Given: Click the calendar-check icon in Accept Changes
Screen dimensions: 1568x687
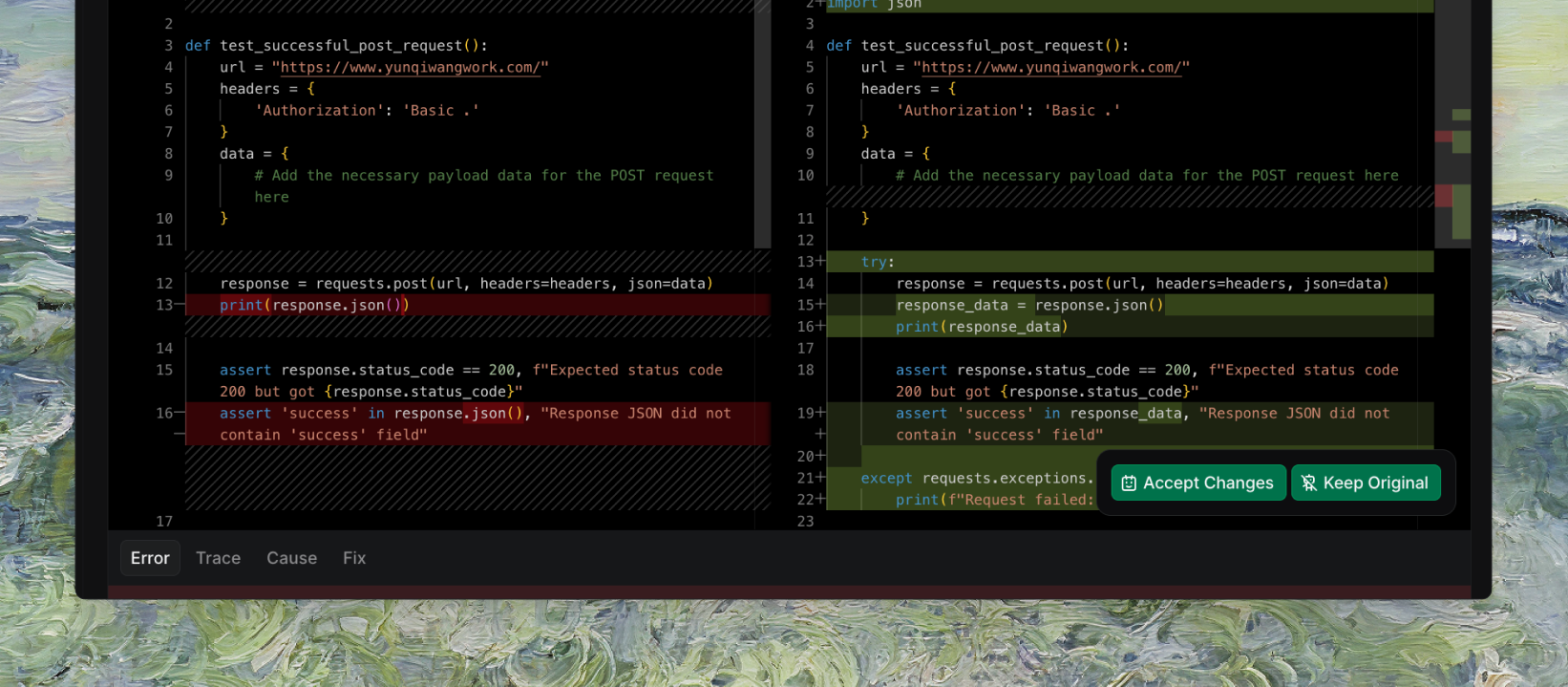Looking at the screenshot, I should coord(1129,483).
